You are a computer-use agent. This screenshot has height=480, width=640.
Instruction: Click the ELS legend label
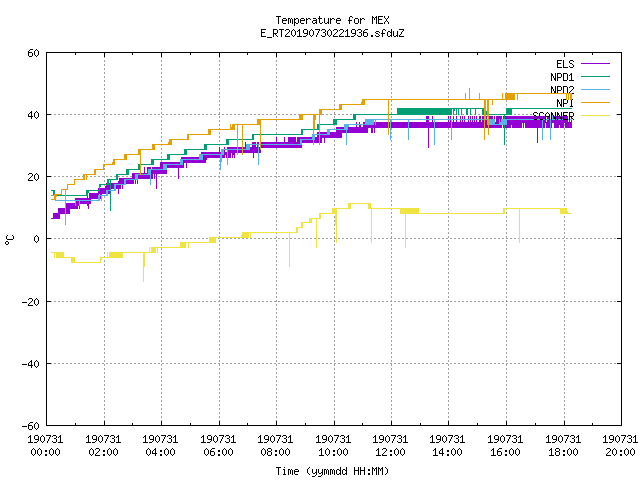click(x=565, y=64)
